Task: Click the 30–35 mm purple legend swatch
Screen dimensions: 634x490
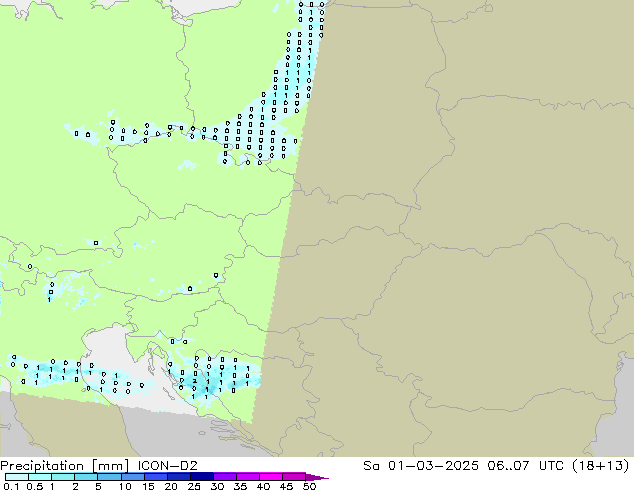Action: click(225, 477)
